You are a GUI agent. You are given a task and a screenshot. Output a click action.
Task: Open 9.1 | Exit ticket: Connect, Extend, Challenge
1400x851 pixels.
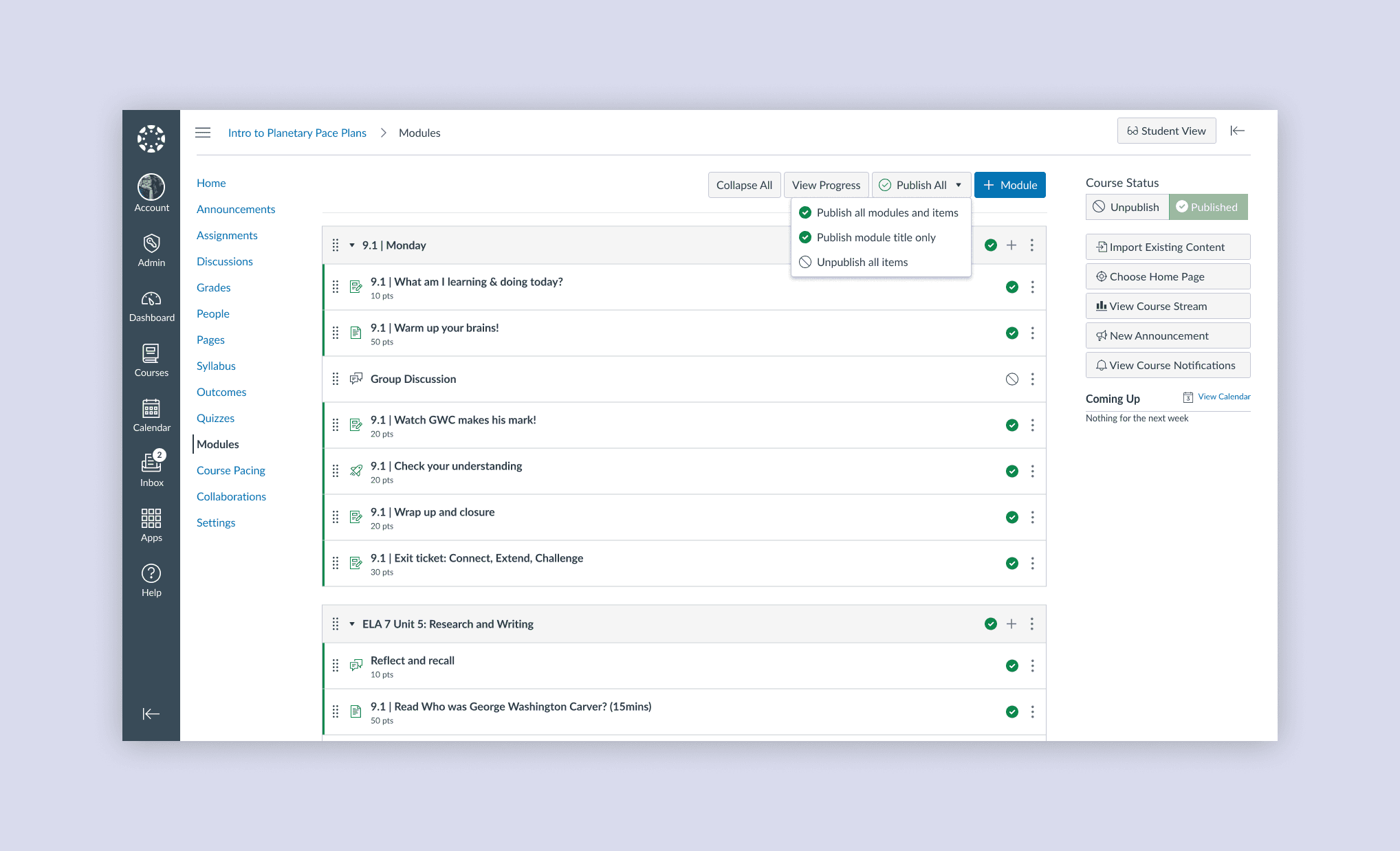pyautogui.click(x=477, y=558)
